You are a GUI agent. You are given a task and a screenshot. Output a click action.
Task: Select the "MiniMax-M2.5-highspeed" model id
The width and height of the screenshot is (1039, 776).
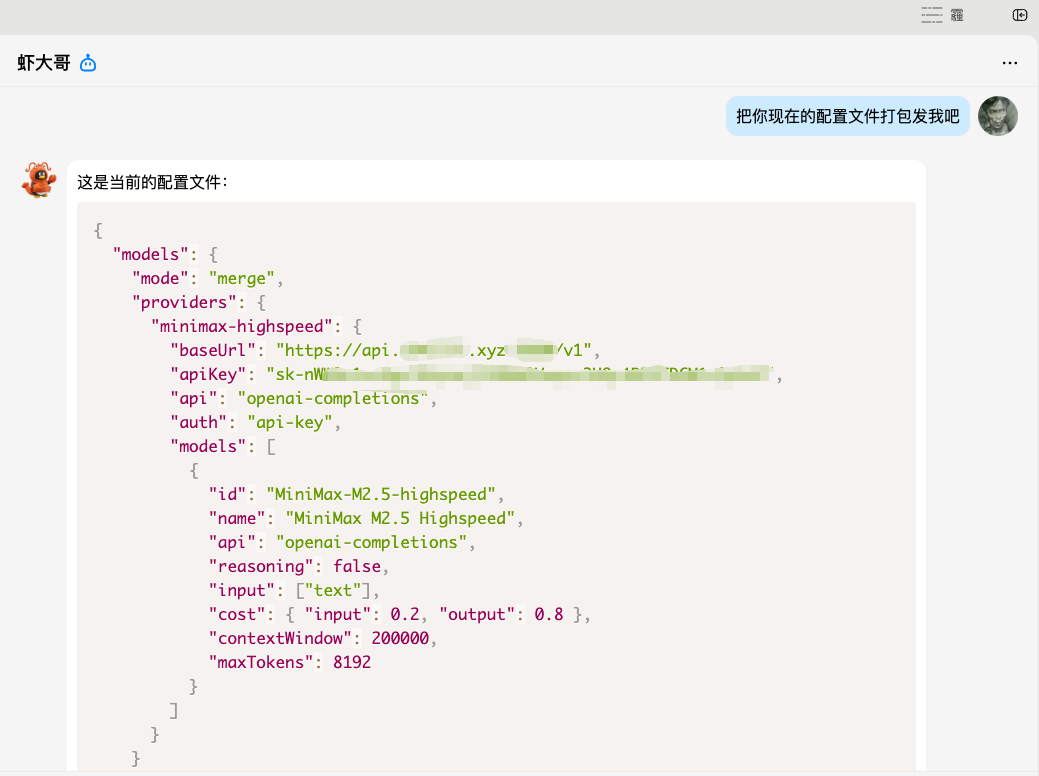[x=378, y=494]
